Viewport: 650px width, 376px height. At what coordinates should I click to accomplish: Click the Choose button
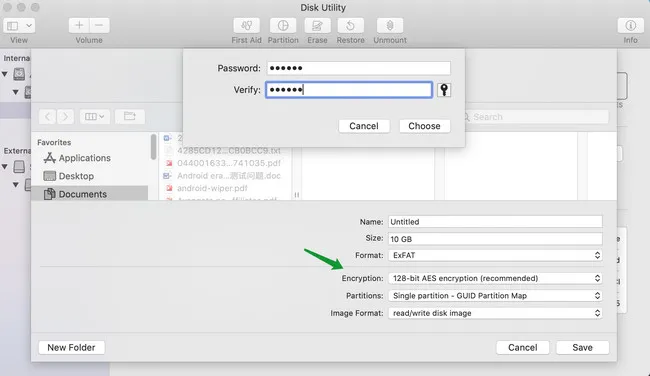coord(424,126)
